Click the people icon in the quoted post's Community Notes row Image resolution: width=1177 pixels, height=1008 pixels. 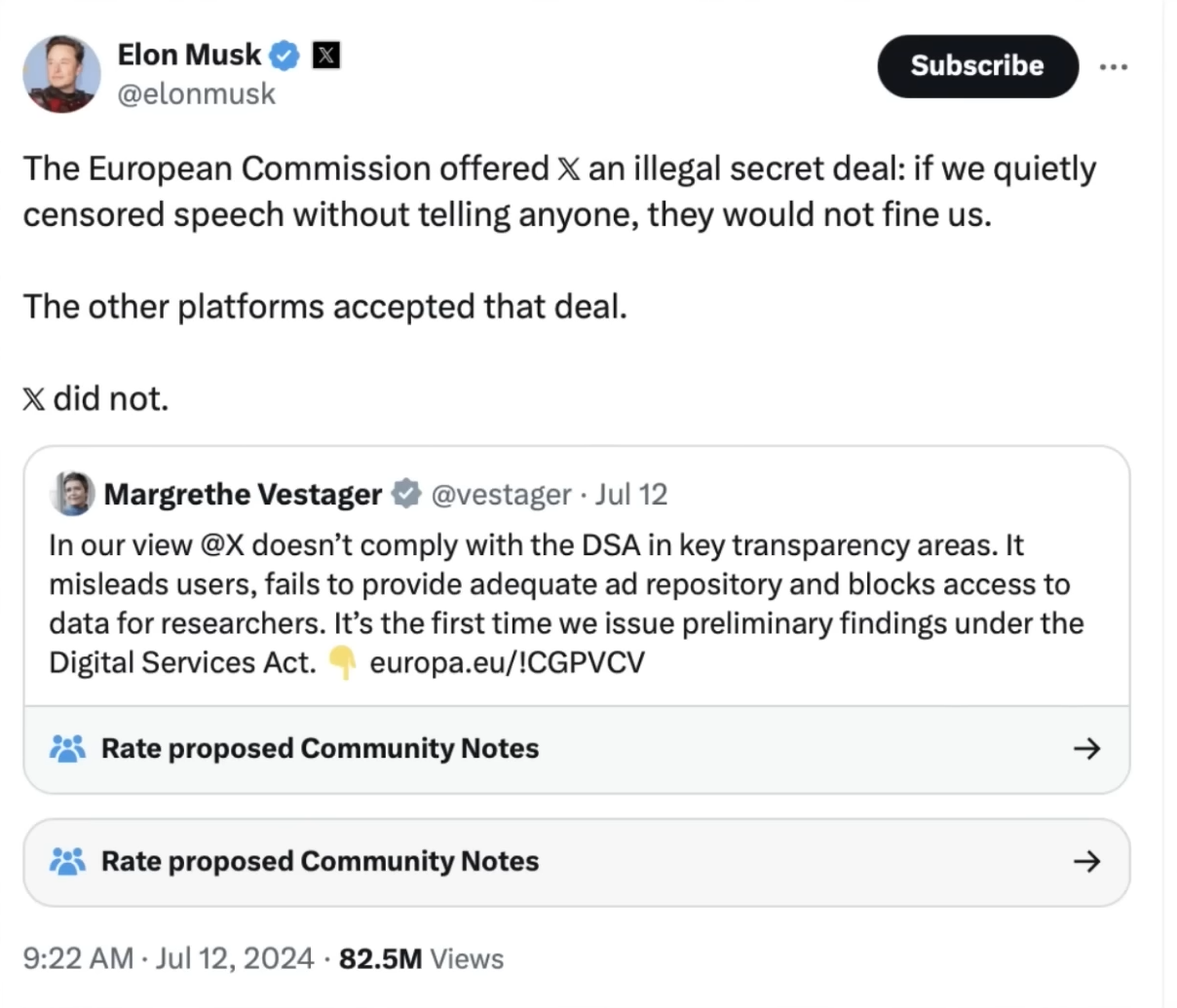pos(67,748)
